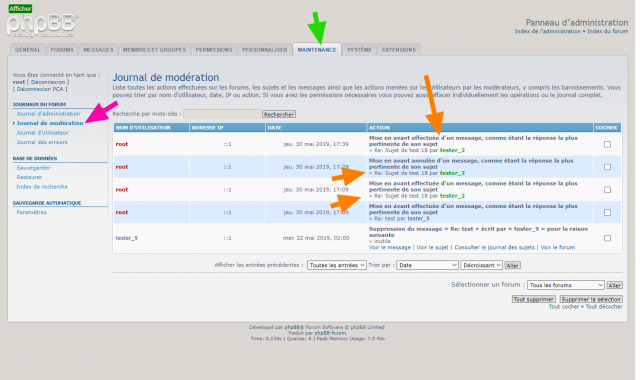The height and width of the screenshot is (380, 640).
Task: Open the Personnaliser tab
Action: pos(264,50)
